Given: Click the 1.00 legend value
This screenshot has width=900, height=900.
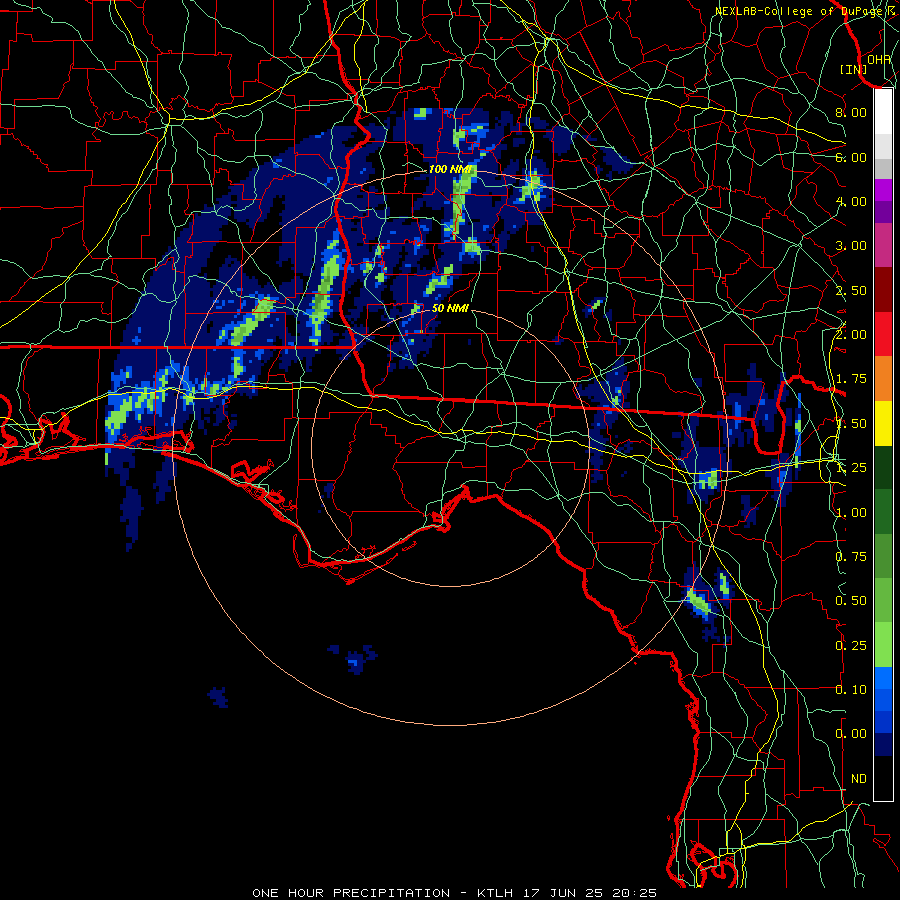Looking at the screenshot, I should coord(851,513).
